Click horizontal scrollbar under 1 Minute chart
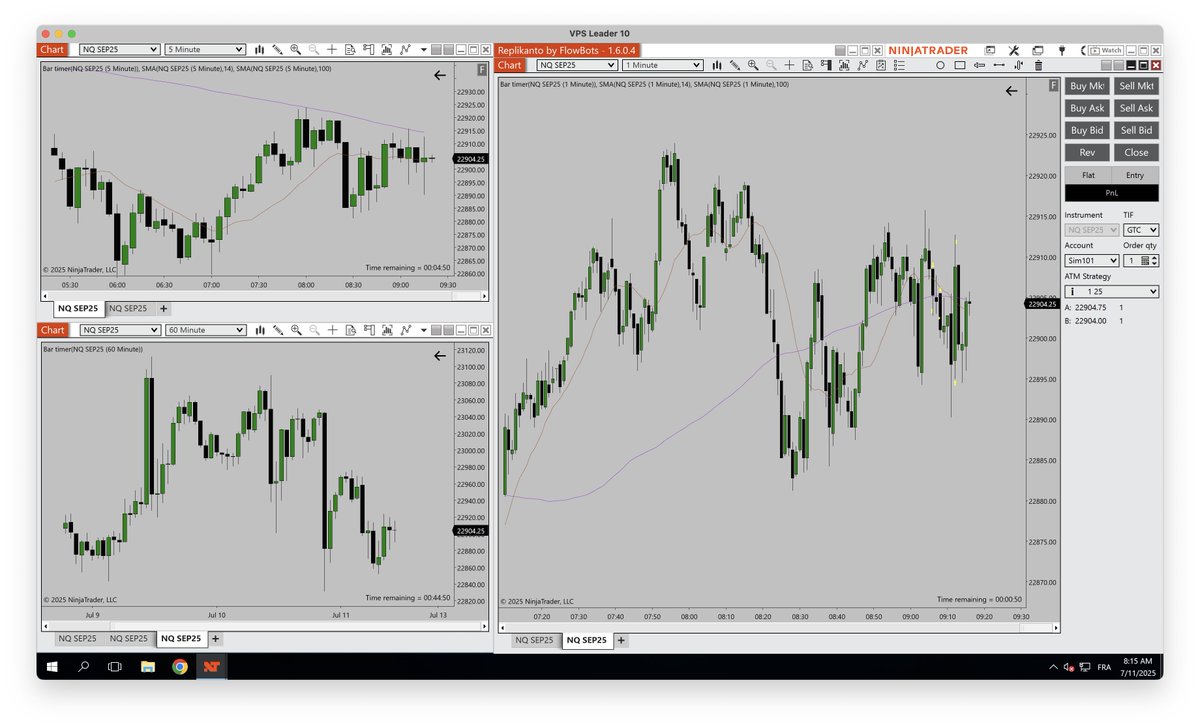This screenshot has height=728, width=1200. tap(777, 628)
